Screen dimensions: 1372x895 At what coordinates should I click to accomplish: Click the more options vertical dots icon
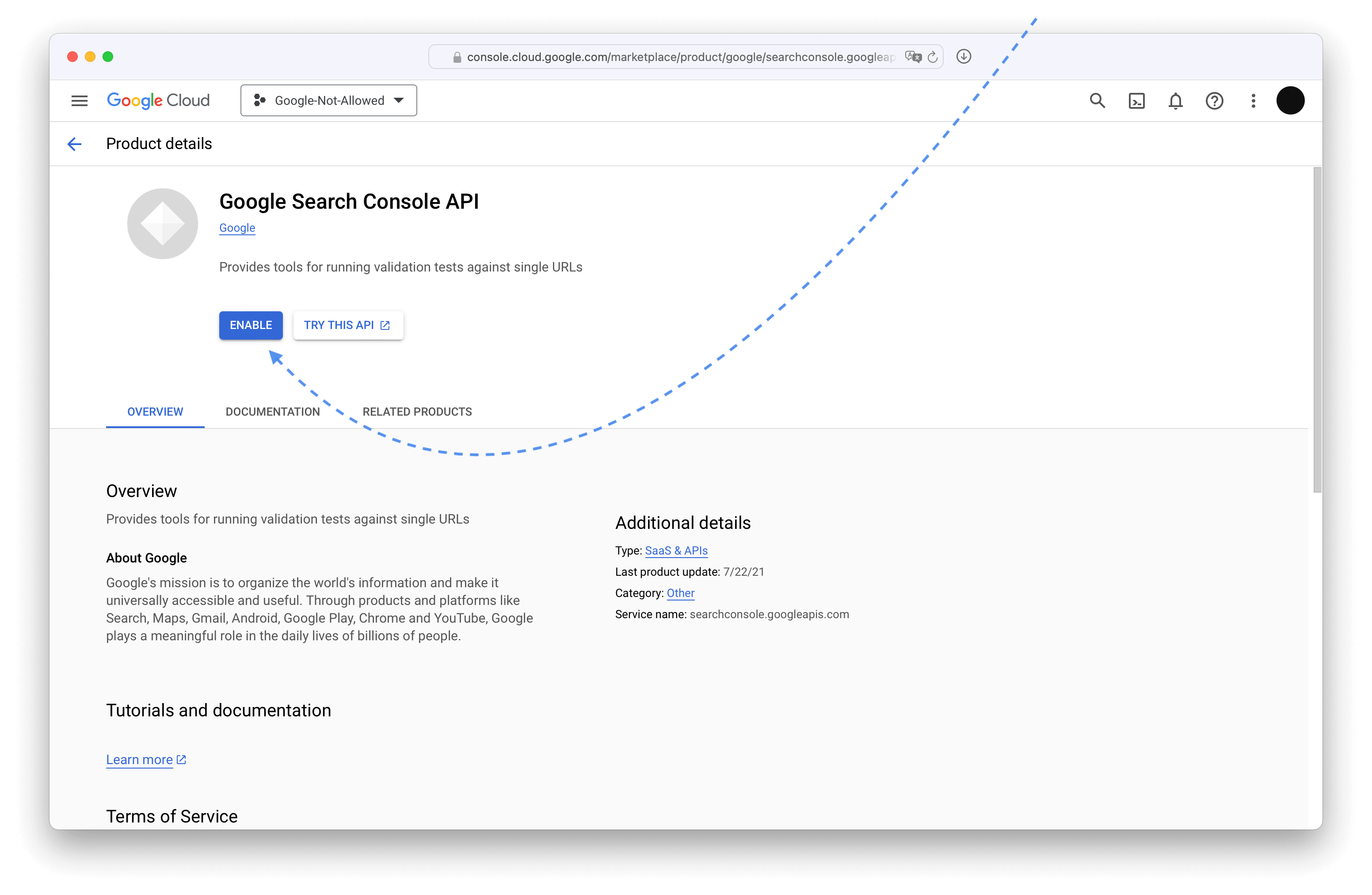[1254, 100]
